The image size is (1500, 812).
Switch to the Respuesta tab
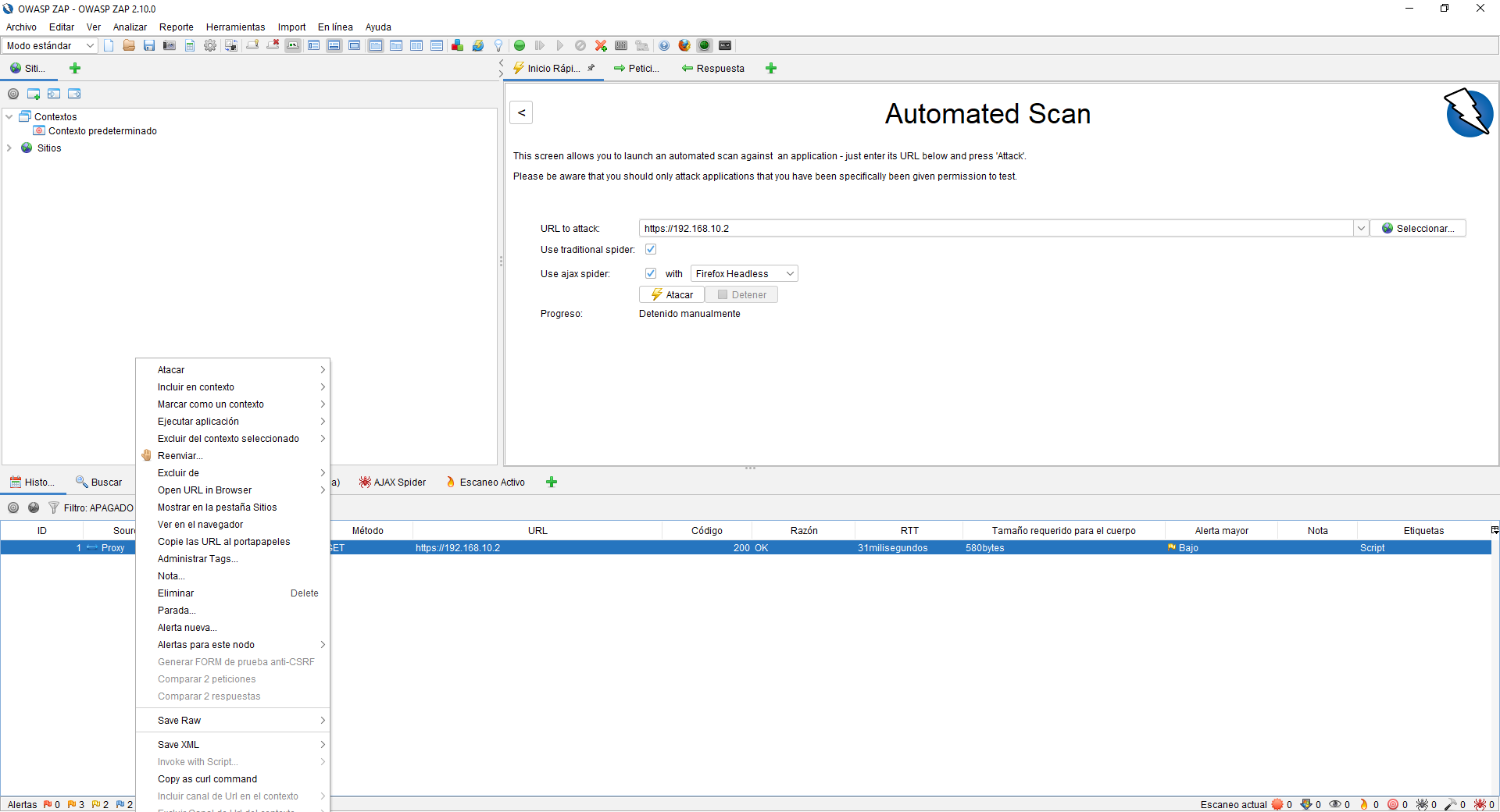click(x=712, y=68)
